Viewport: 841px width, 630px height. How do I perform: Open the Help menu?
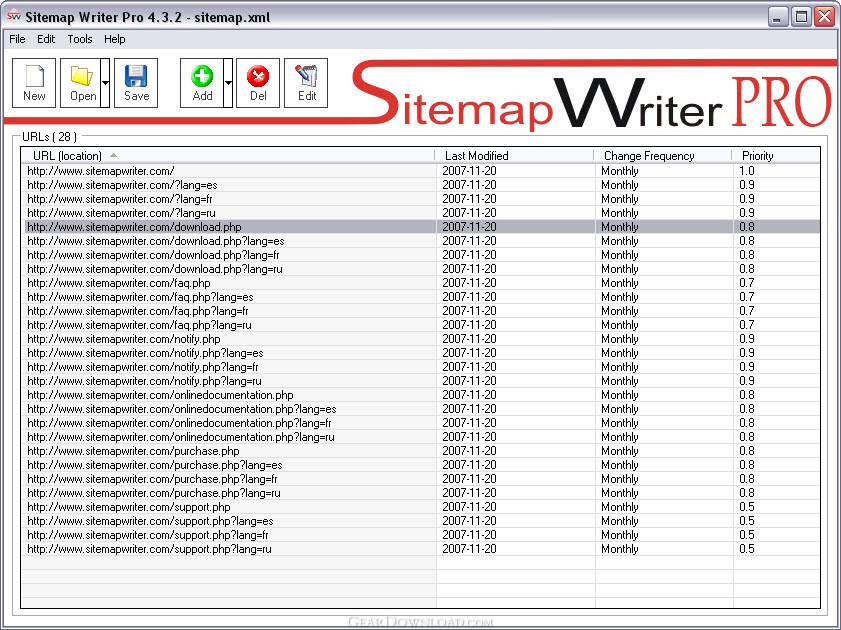[x=114, y=39]
